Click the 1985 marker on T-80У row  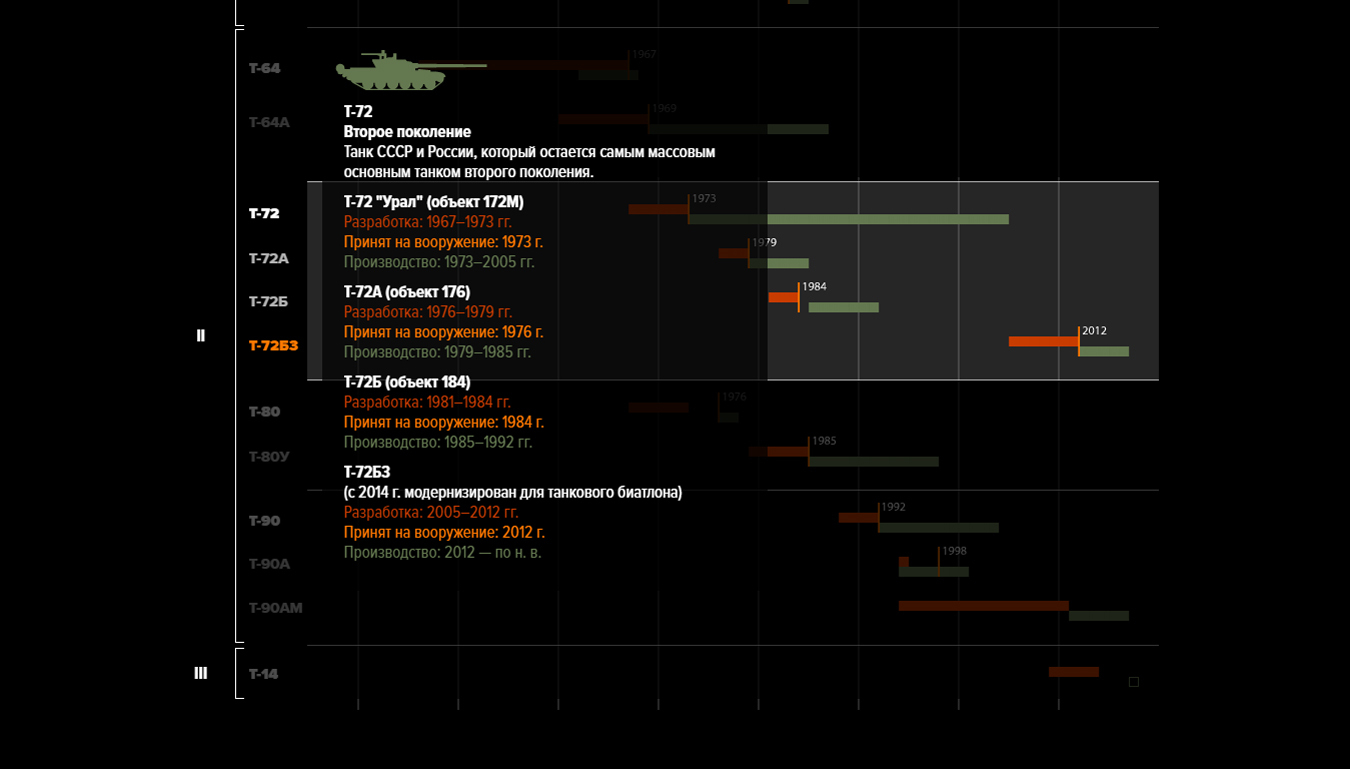(824, 441)
